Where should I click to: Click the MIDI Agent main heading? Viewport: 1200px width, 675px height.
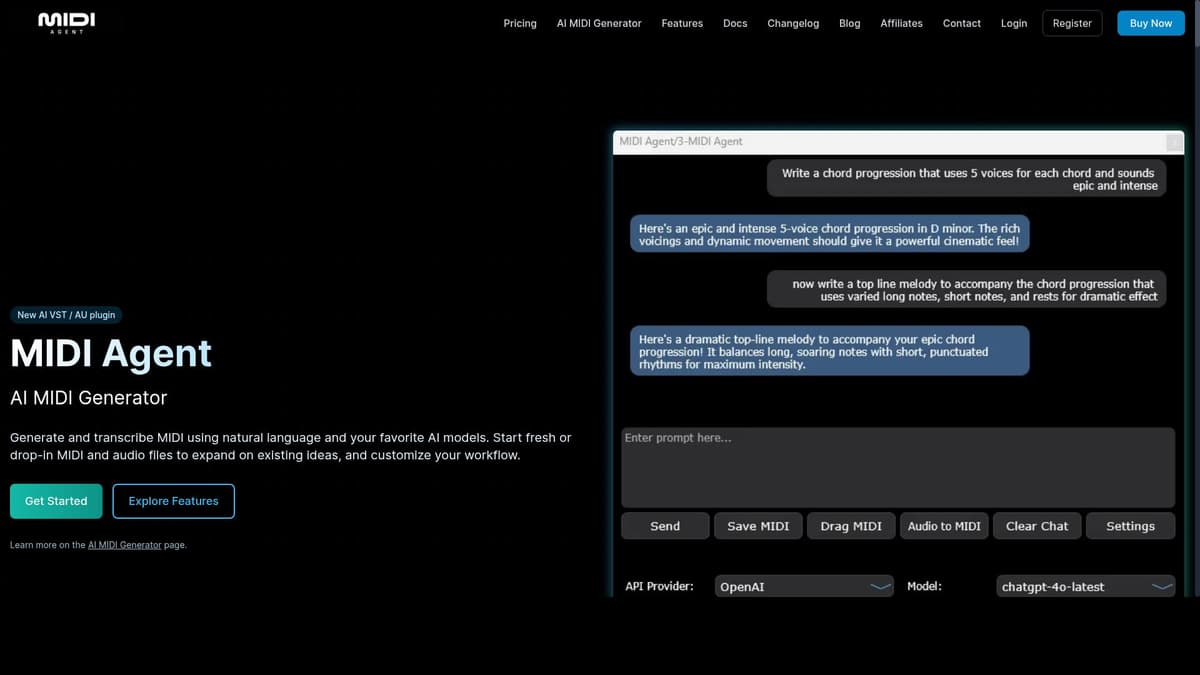[111, 353]
